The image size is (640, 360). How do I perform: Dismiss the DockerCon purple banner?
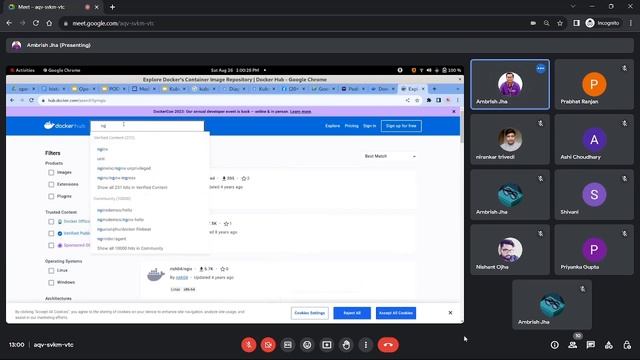454,111
